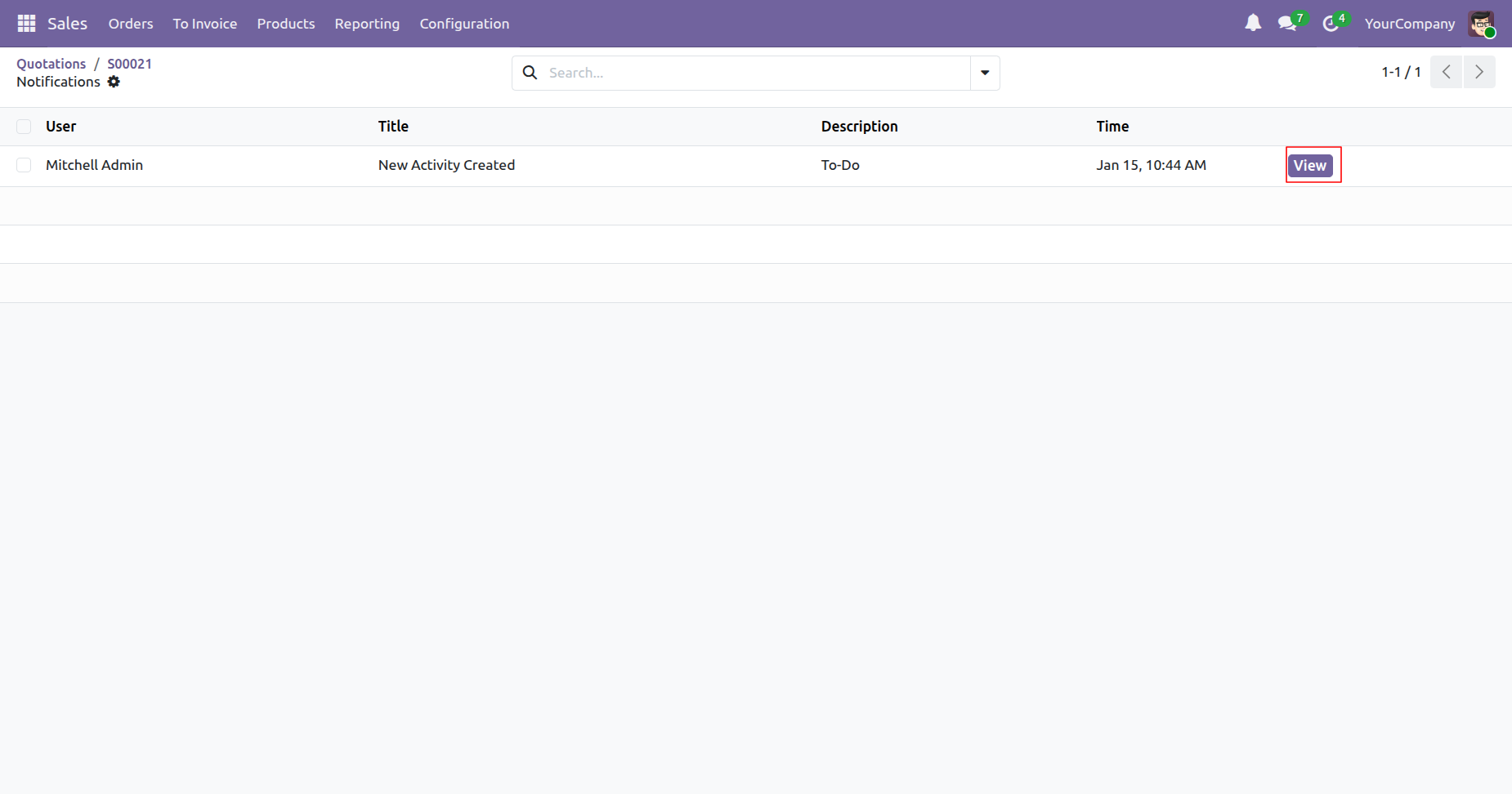This screenshot has width=1512, height=794.
Task: Click the Mitchell Admin user avatar
Action: click(1481, 24)
